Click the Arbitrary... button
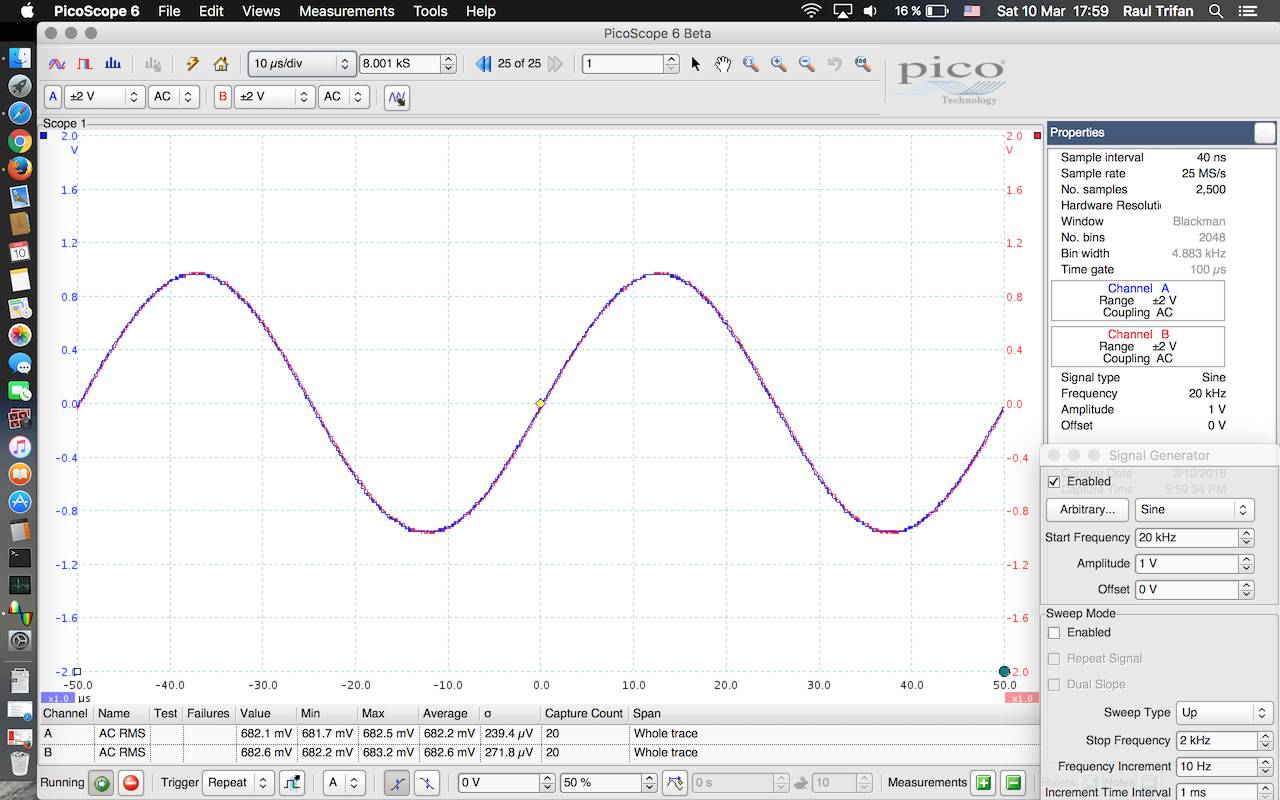1280x800 pixels. 1087,510
